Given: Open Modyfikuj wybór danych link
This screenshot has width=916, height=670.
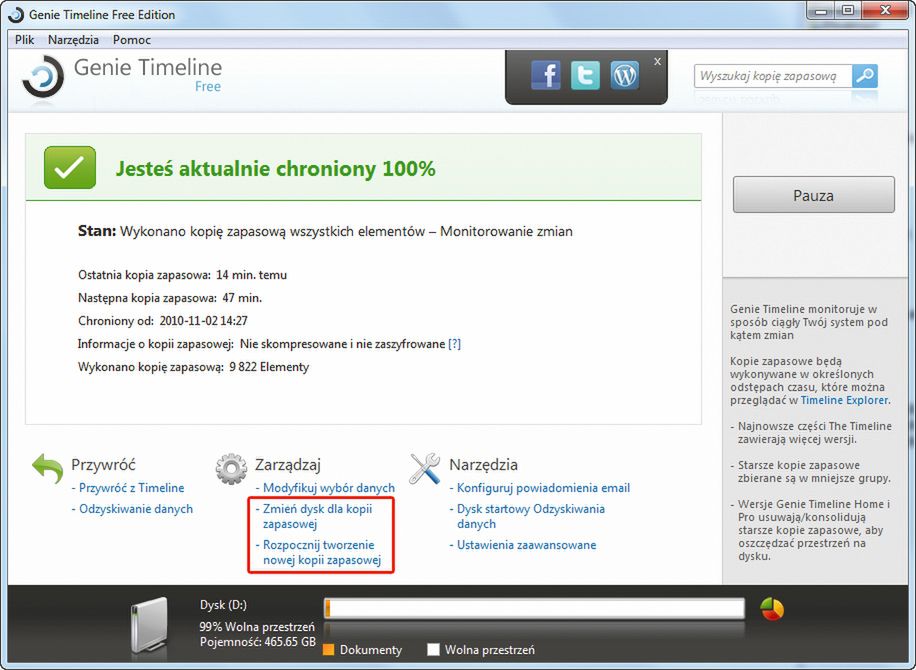Looking at the screenshot, I should click(329, 488).
